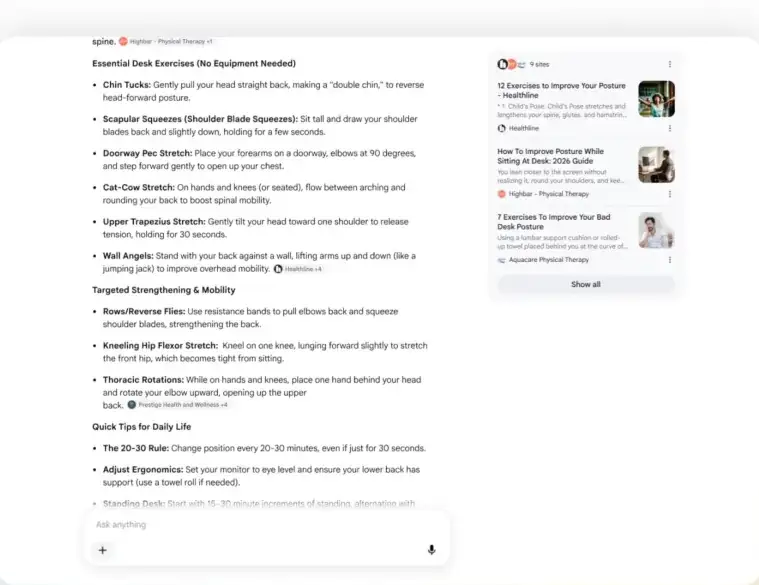Image resolution: width=759 pixels, height=585 pixels.
Task: Open the Healthline +4 citation chip
Action: pos(298,269)
